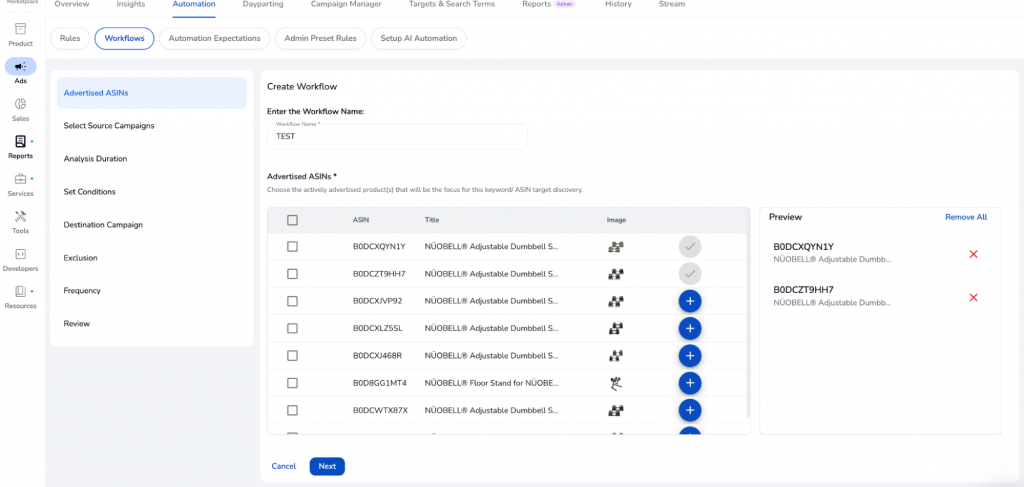Click the Workflow Name input field

point(397,137)
